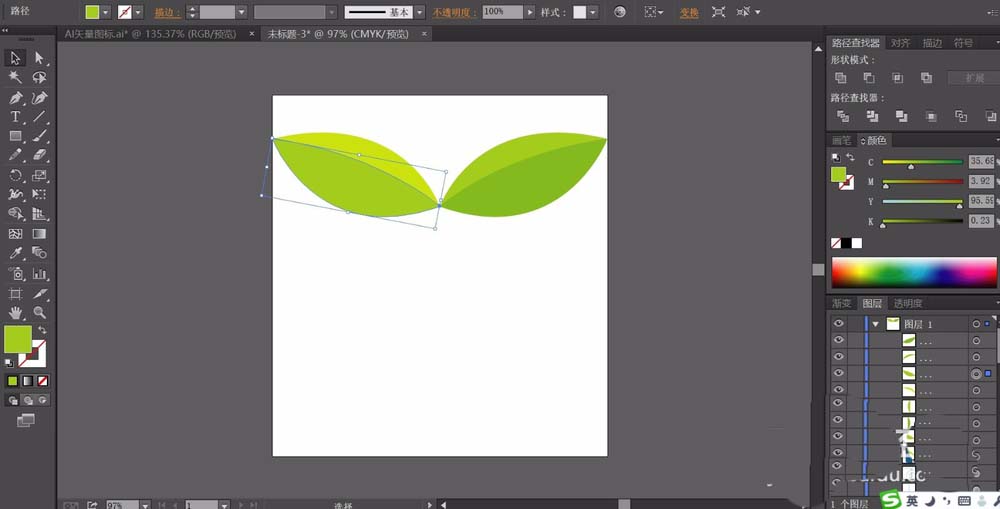The height and width of the screenshot is (509, 1000).
Task: Select the Direct Selection tool
Action: click(x=40, y=58)
